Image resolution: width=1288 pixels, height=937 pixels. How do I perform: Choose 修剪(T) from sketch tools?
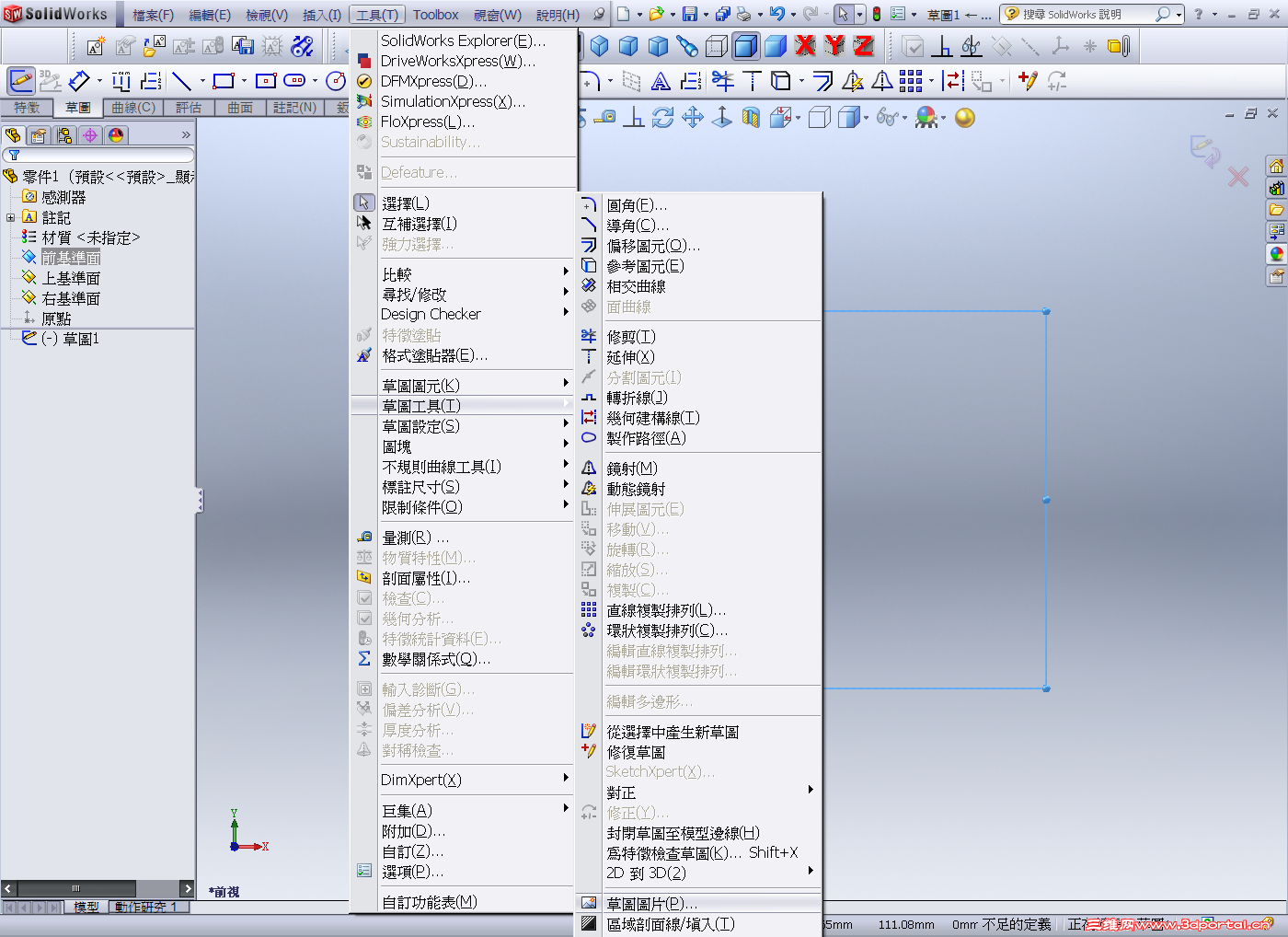click(698, 337)
